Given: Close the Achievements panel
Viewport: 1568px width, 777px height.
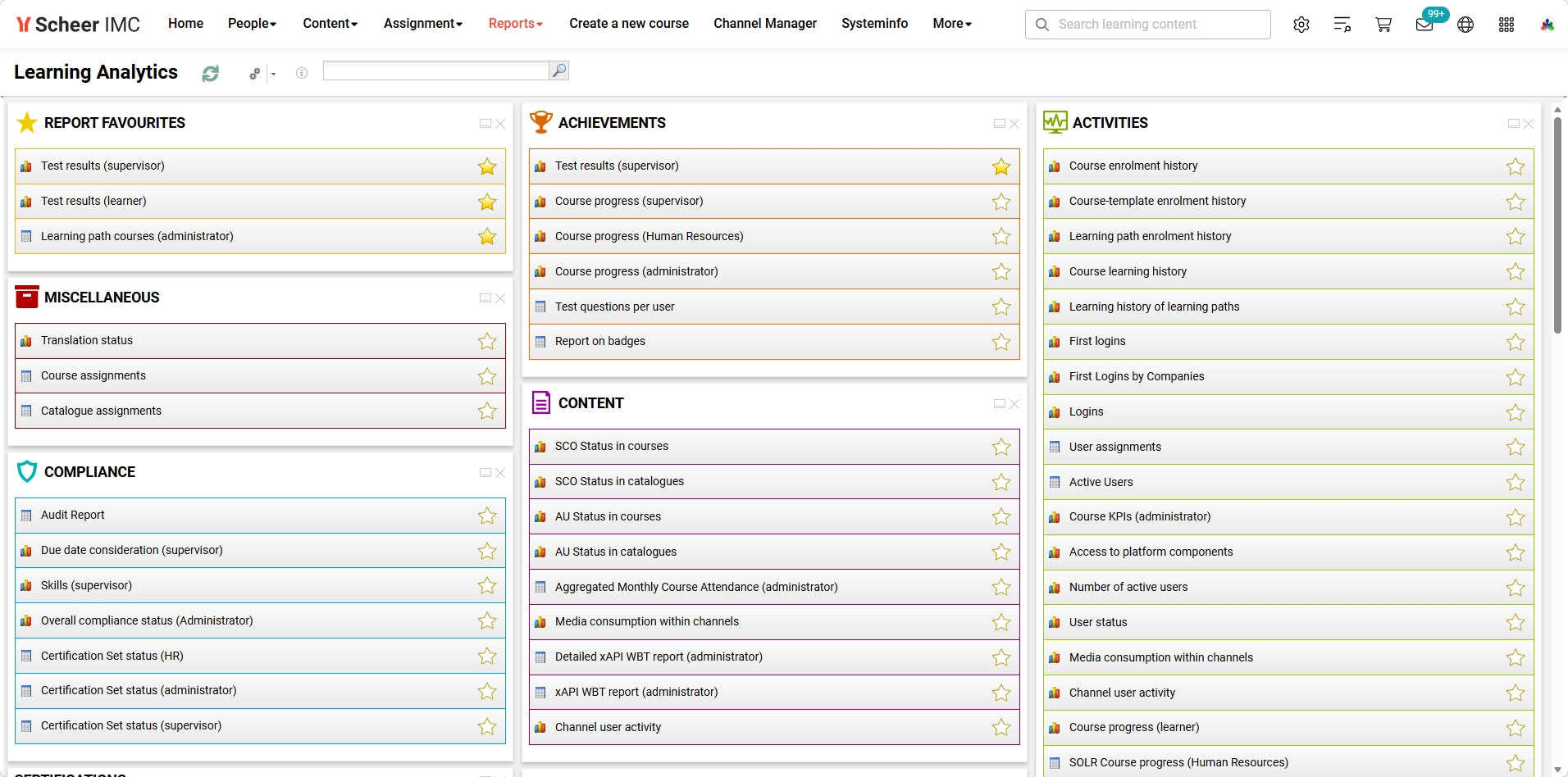Looking at the screenshot, I should click(1014, 124).
